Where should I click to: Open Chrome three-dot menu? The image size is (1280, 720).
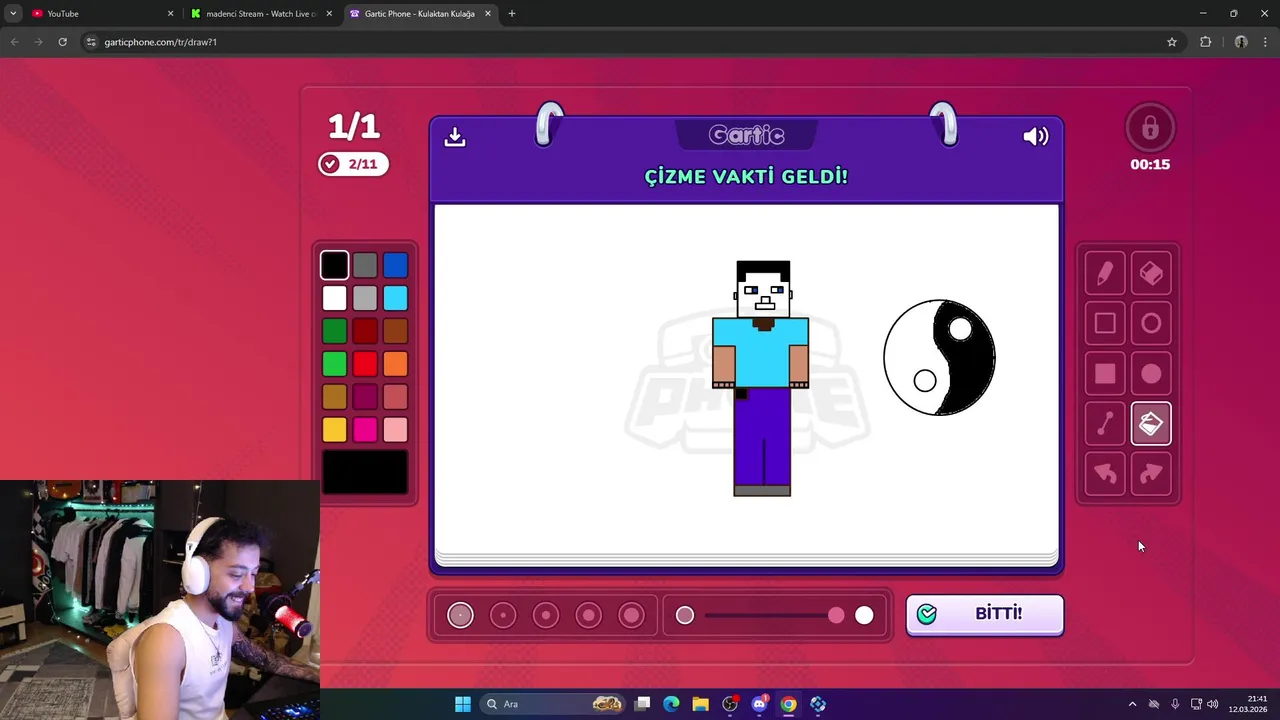[x=1265, y=42]
